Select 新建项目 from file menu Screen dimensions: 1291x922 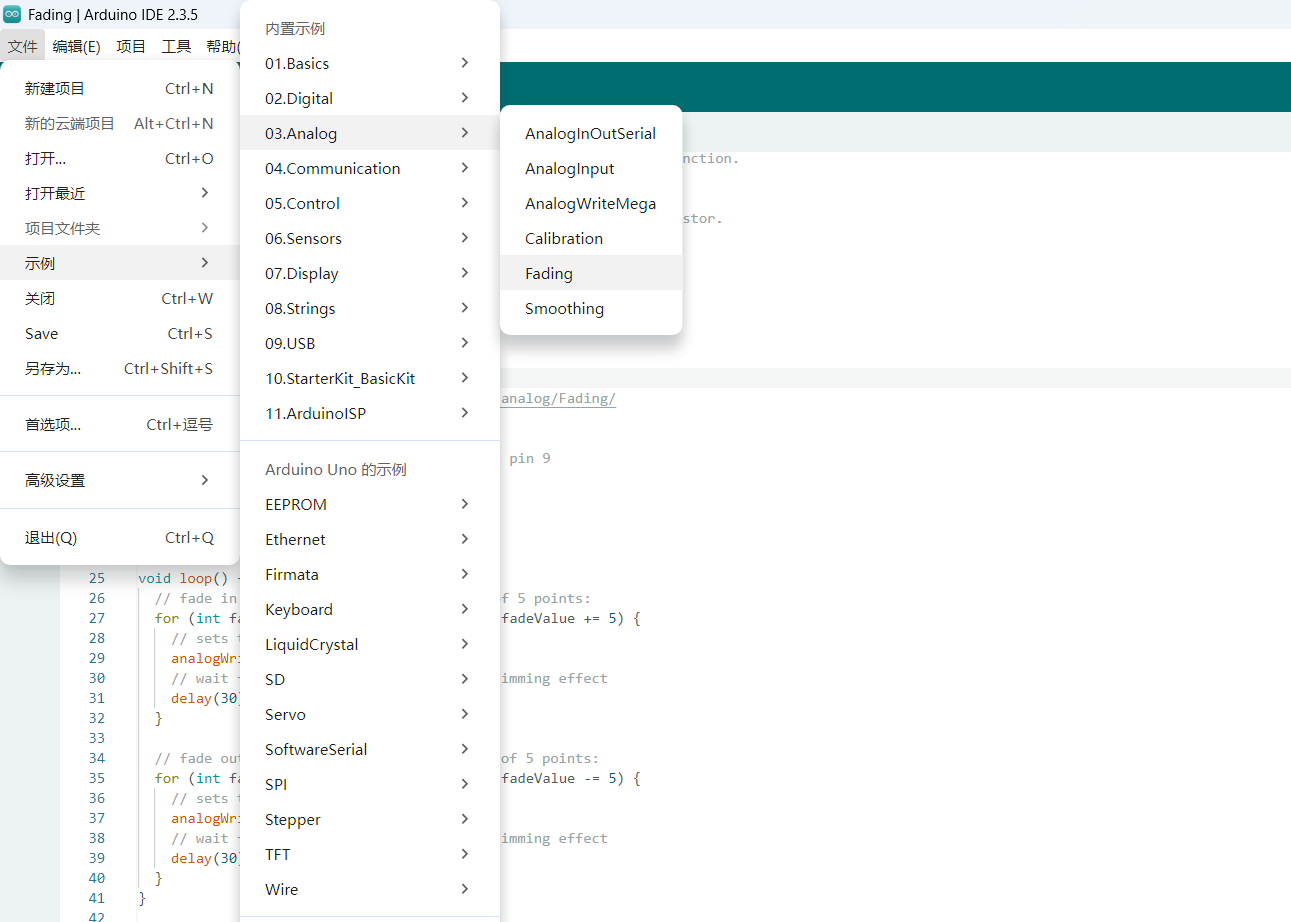[120, 88]
